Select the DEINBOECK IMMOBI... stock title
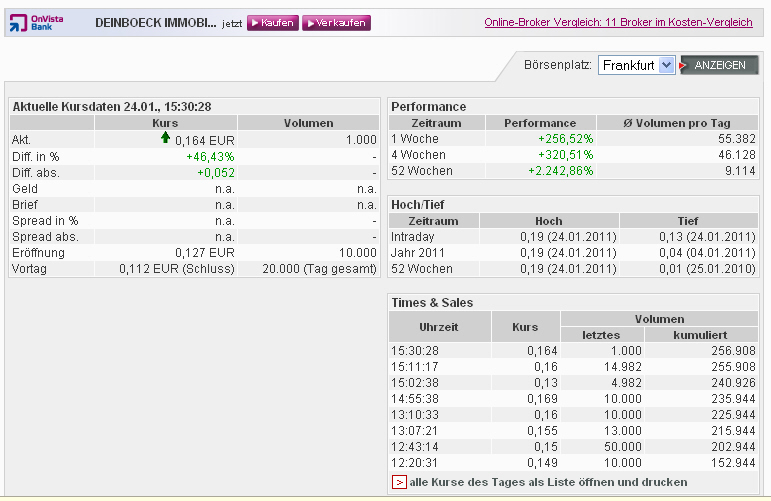Viewport: 771px width, 501px height. (x=155, y=22)
